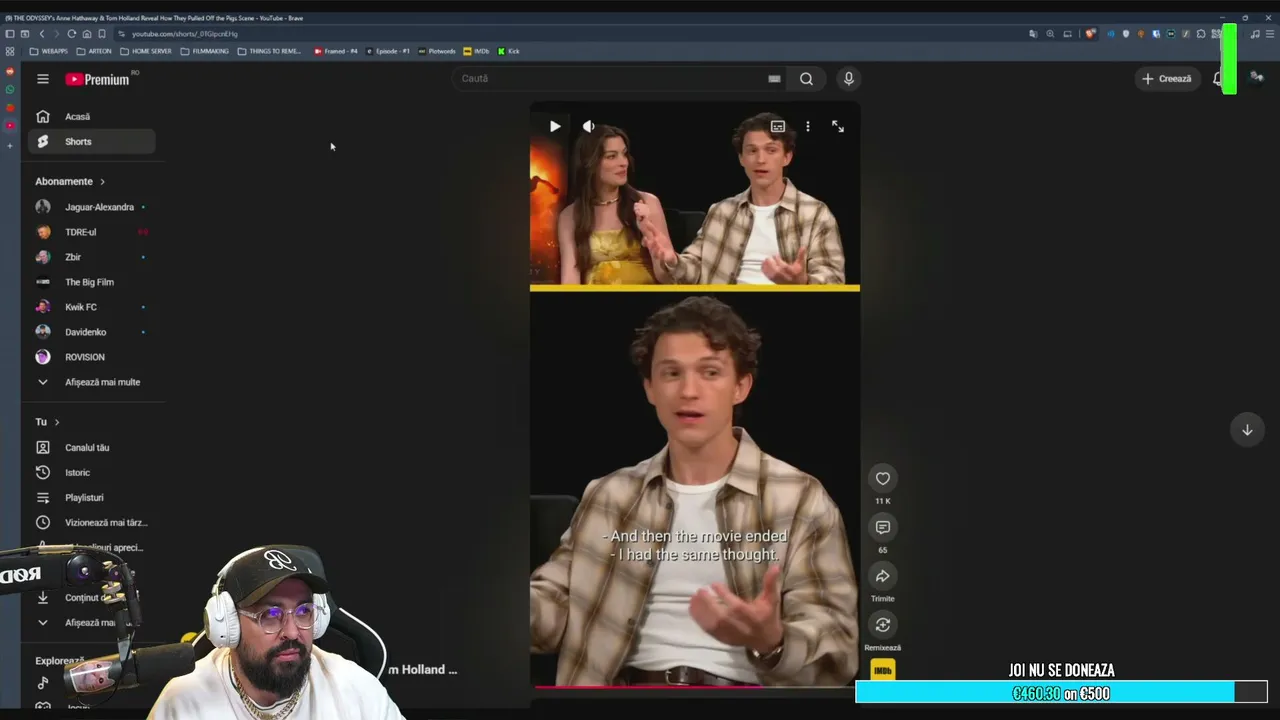Image resolution: width=1280 pixels, height=720 pixels.
Task: Open the IMDb bookmark
Action: [477, 51]
